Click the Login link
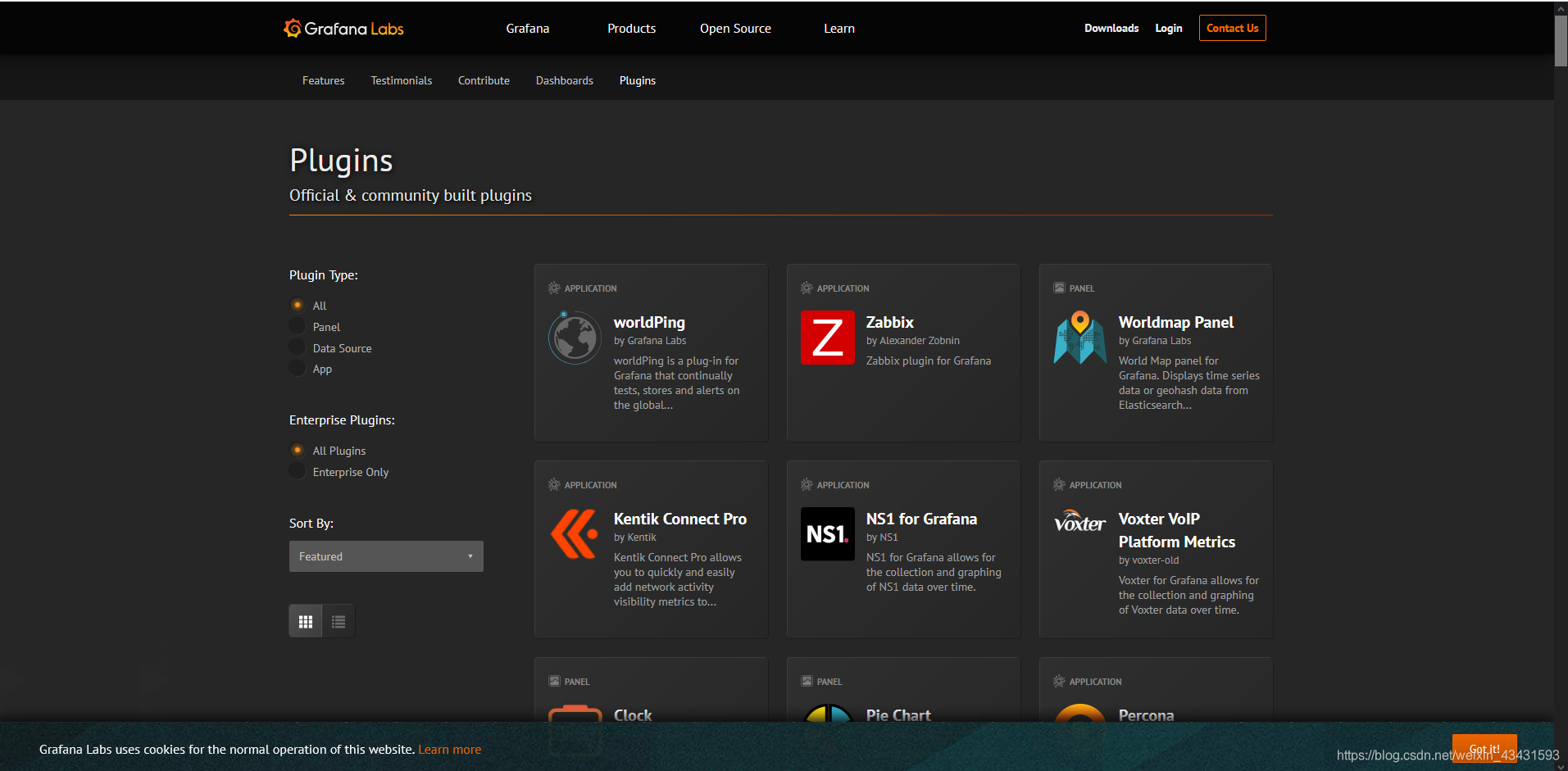This screenshot has width=1568, height=771. pos(1168,28)
